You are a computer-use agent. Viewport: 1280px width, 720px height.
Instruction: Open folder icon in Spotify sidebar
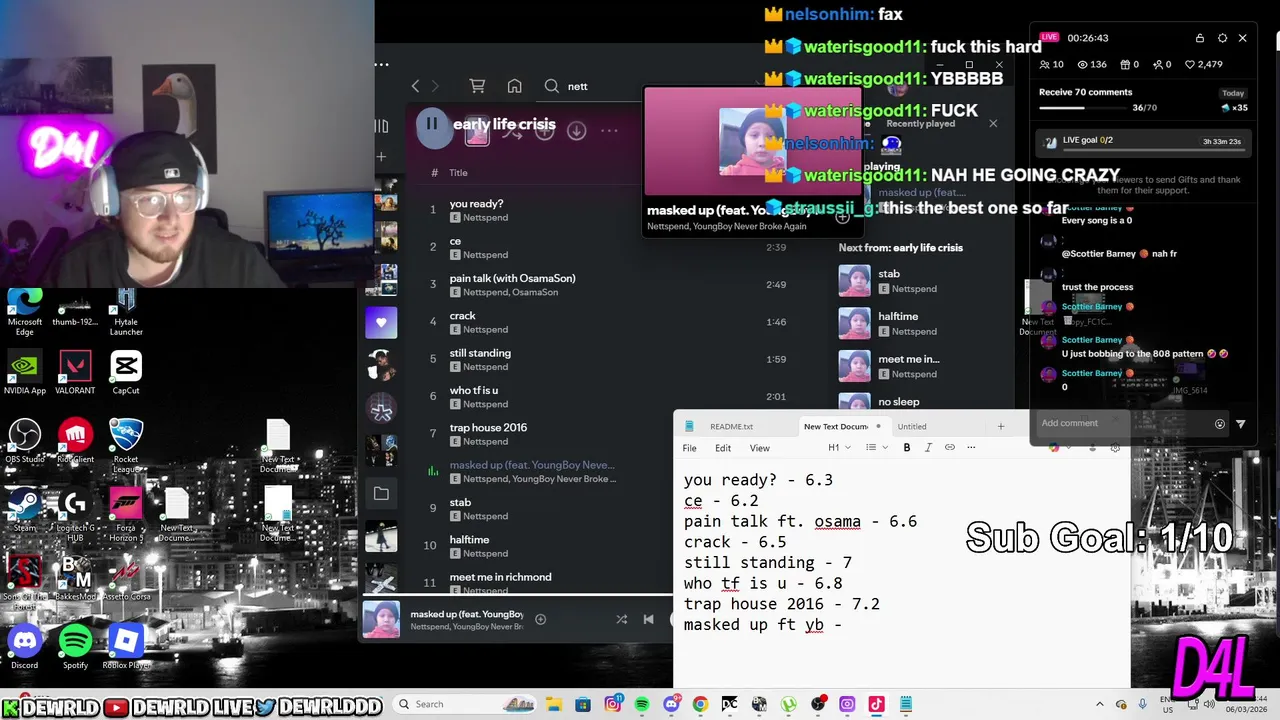click(x=381, y=493)
